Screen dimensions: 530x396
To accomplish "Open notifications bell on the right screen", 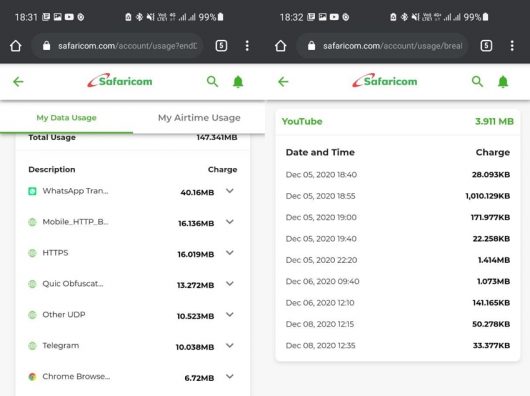I will [x=503, y=82].
